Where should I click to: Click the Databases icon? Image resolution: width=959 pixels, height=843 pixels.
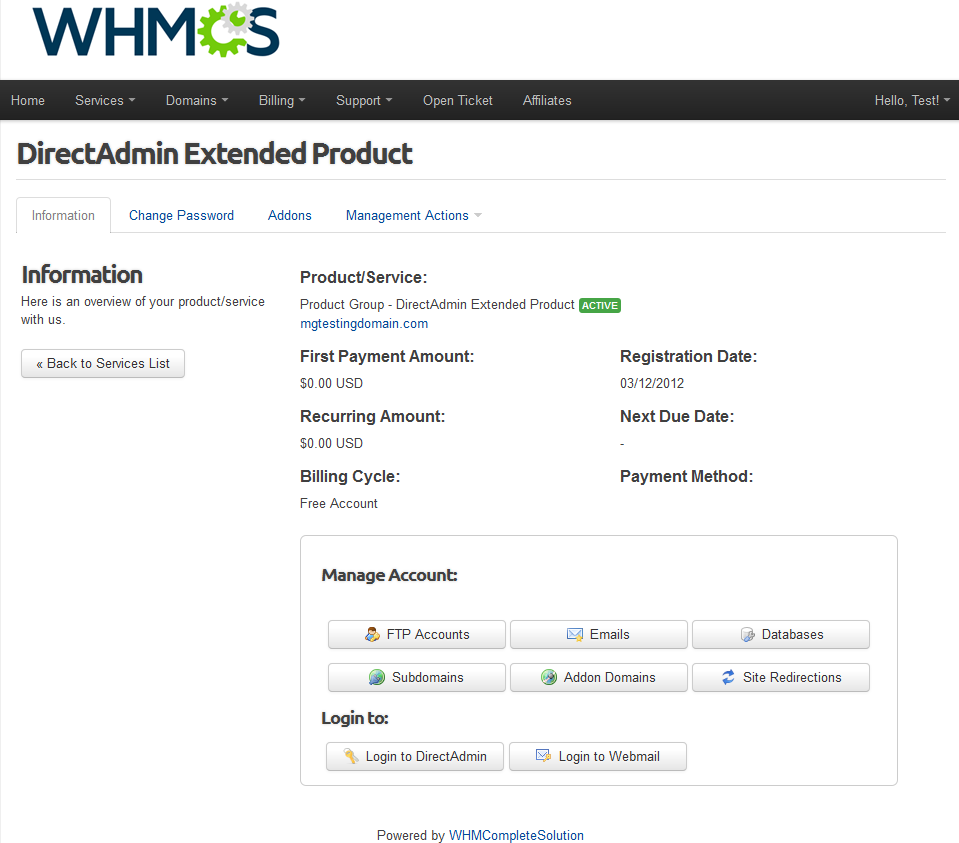click(x=747, y=635)
